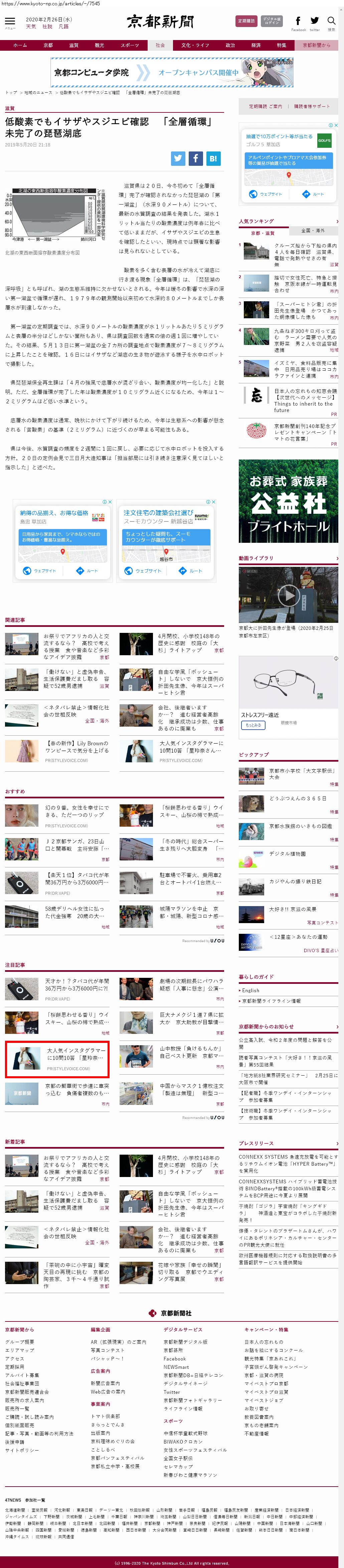Screen dimensions: 344x1568
Task: Click the Twitter icon in header
Action: coord(314,21)
